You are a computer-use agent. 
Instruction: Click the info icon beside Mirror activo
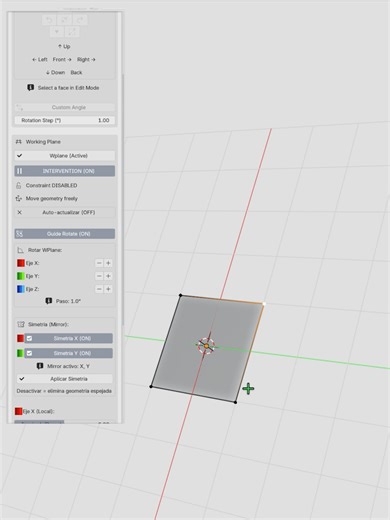point(40,366)
